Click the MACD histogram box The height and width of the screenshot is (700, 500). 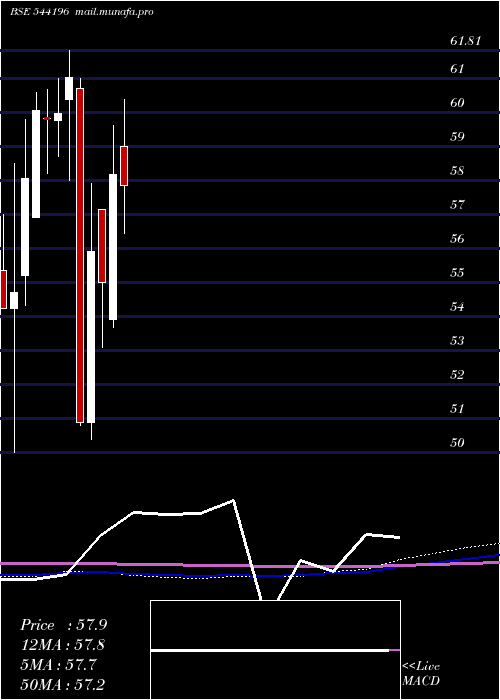point(275,650)
